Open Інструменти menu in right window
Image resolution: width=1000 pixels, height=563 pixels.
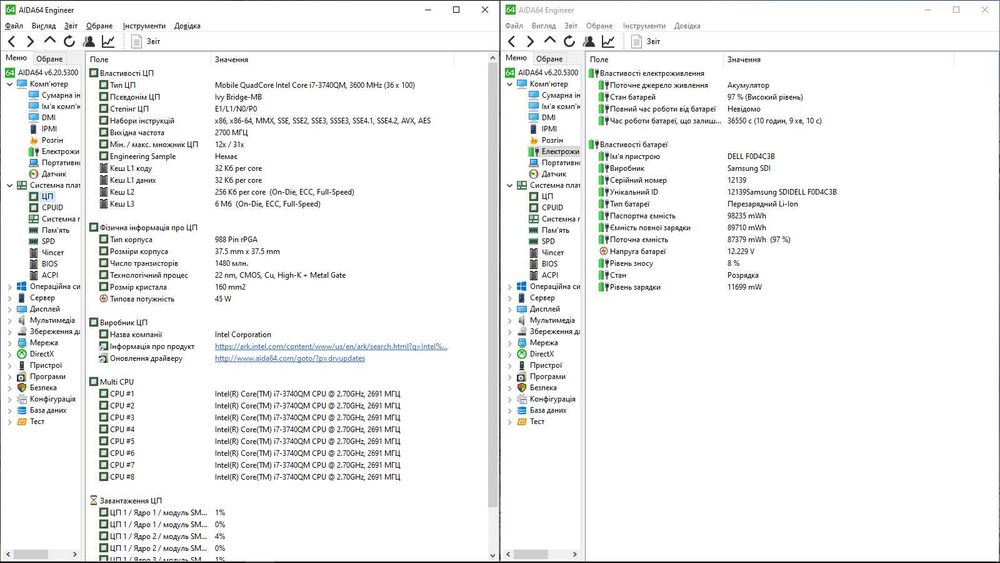click(x=644, y=26)
